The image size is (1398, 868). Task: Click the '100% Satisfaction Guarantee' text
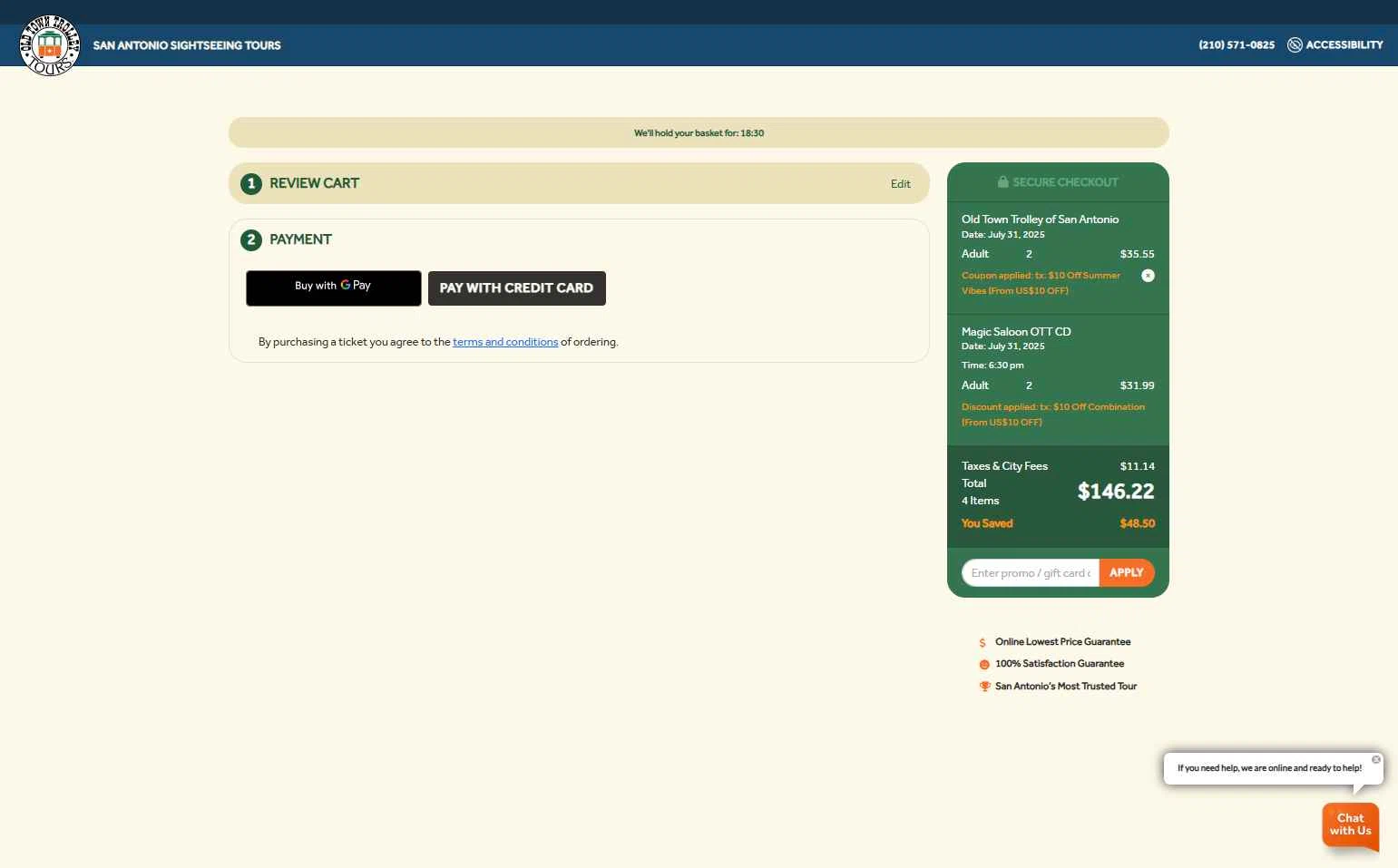[1060, 664]
